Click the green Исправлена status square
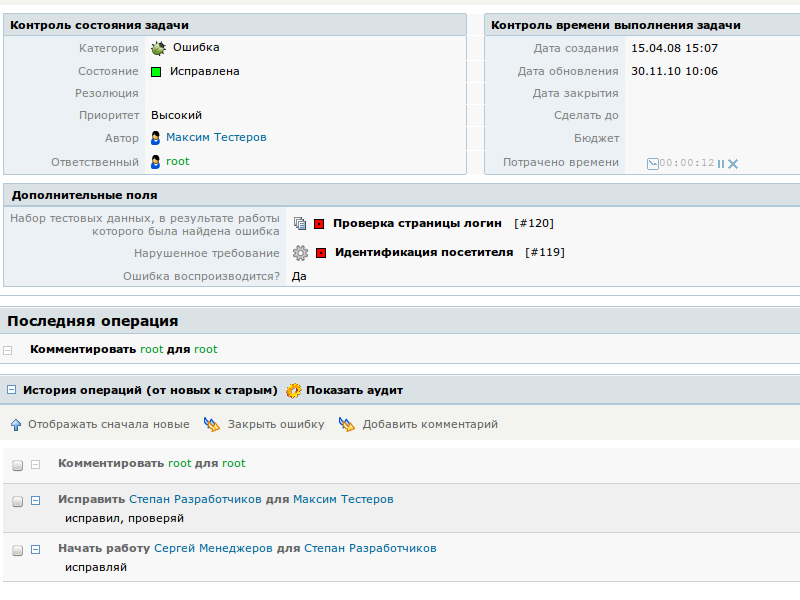Image resolution: width=800 pixels, height=600 pixels. 156,72
